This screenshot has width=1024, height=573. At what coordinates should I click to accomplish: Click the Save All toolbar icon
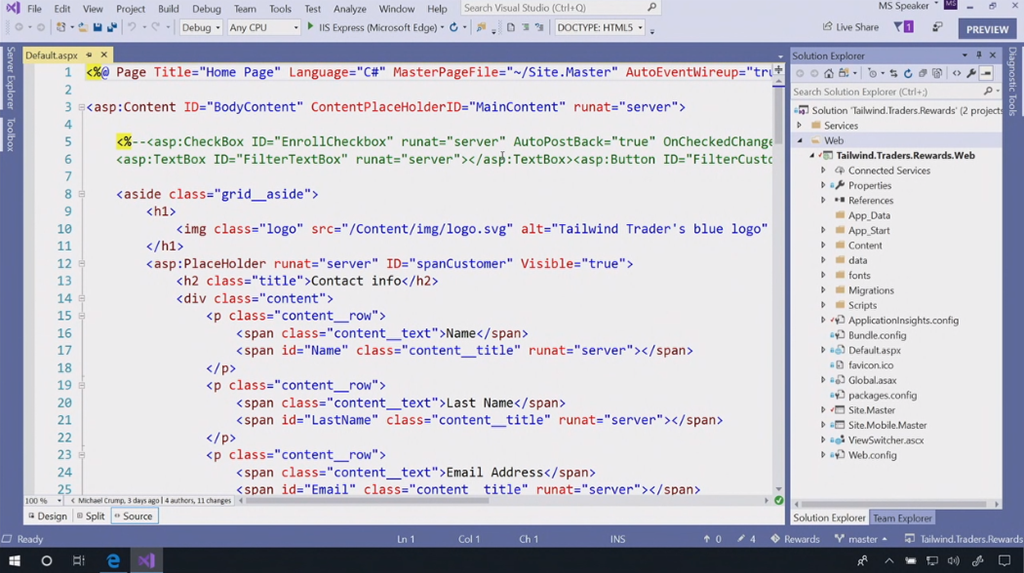click(x=112, y=27)
